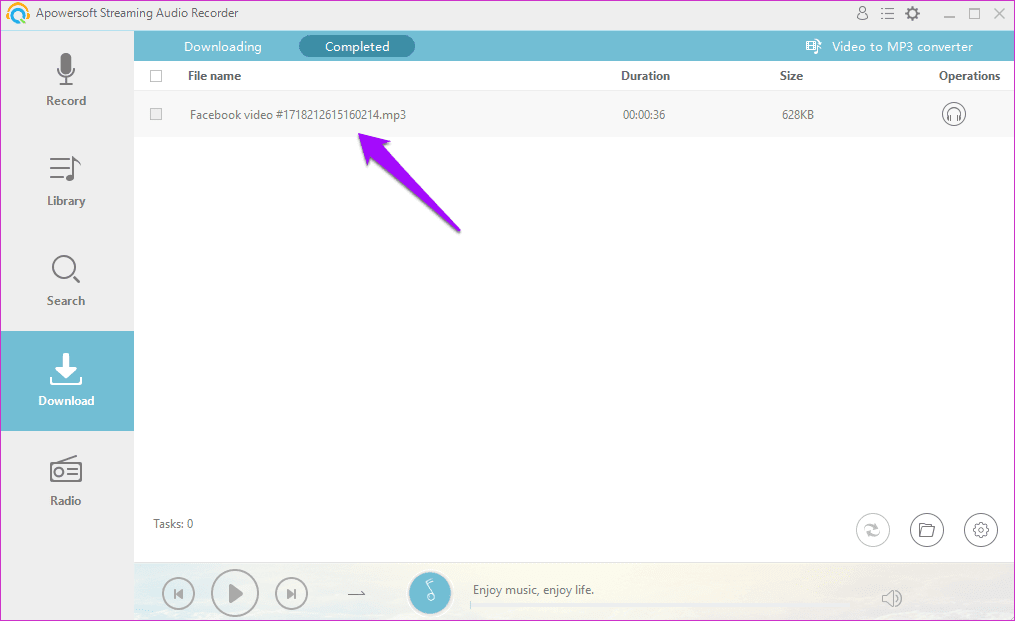Click the 00:00:36 duration value
This screenshot has height=621, width=1015.
644,115
